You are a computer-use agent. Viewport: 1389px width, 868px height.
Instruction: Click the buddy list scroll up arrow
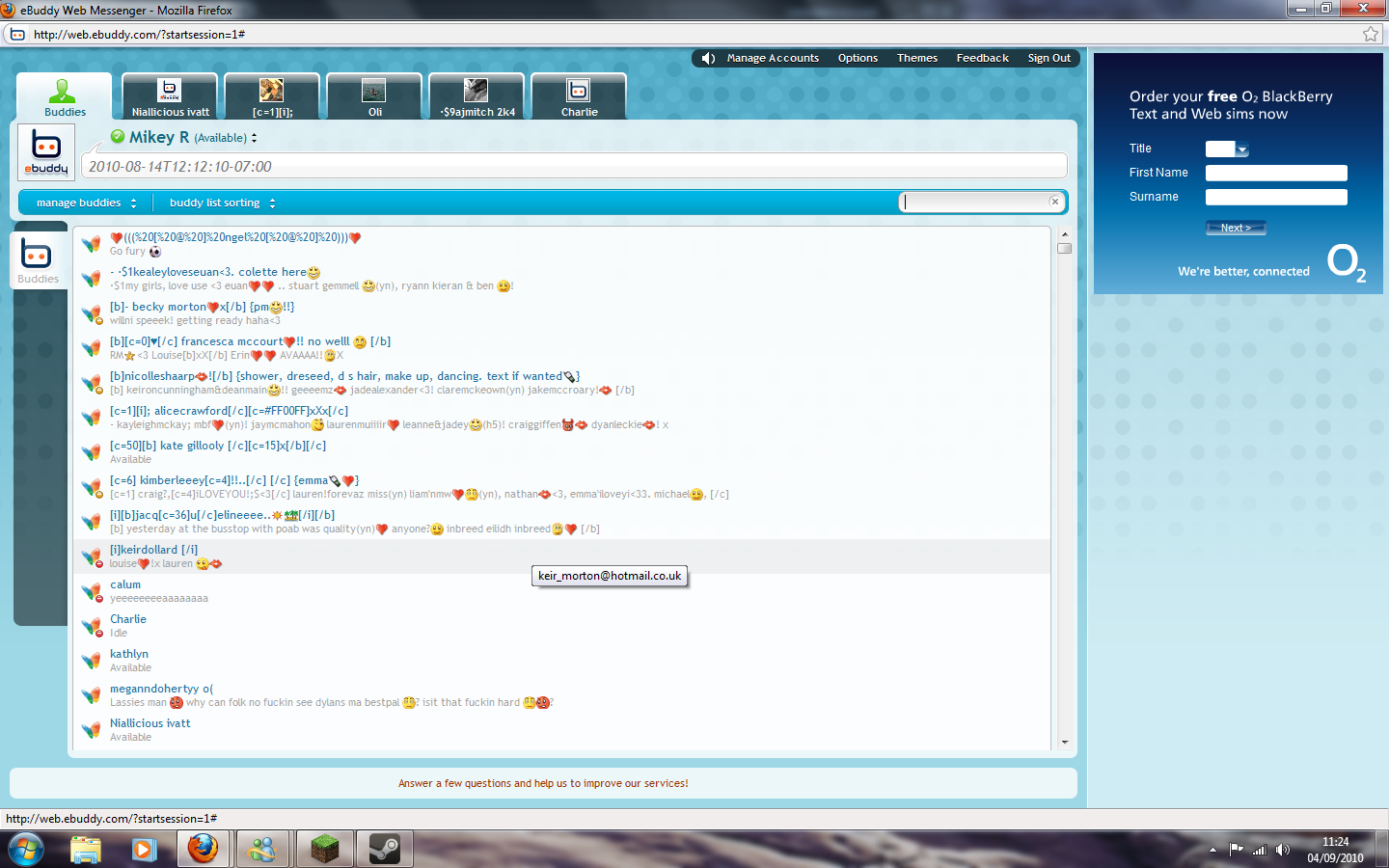click(x=1065, y=234)
